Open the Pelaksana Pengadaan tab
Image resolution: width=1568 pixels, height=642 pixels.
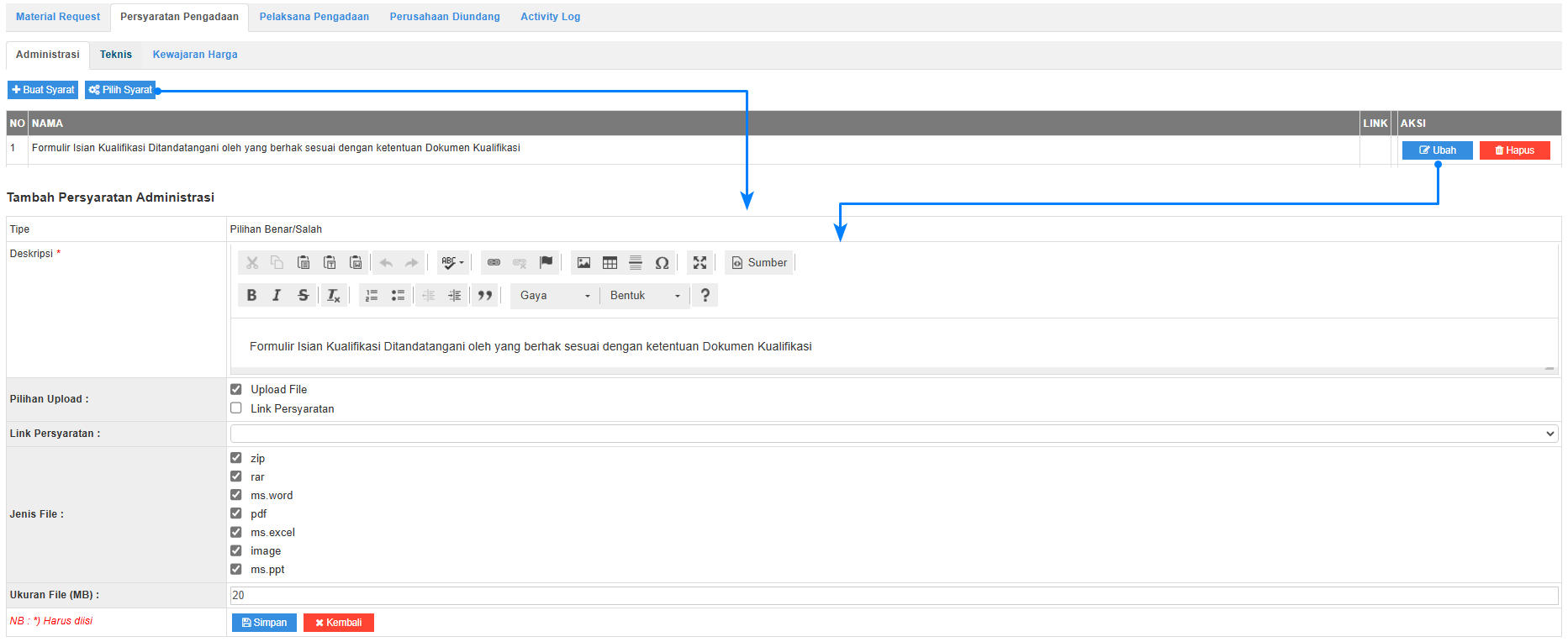[314, 17]
